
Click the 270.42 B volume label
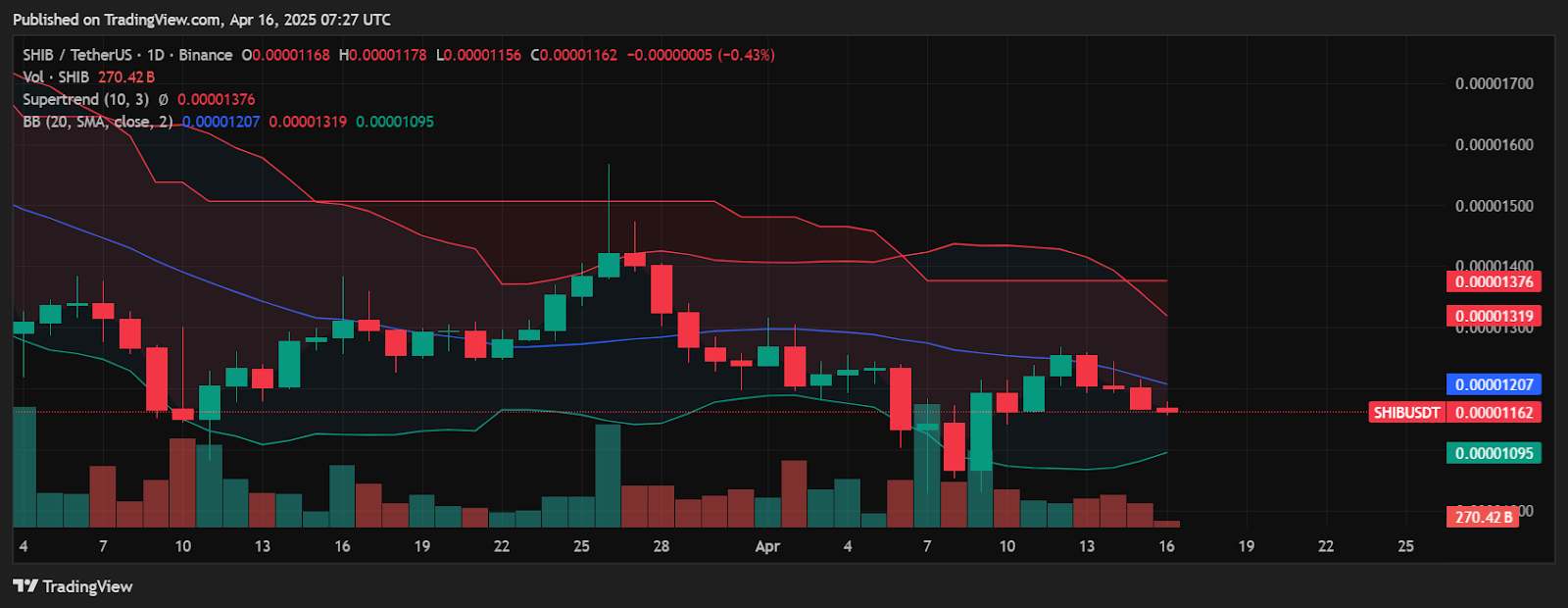point(1483,517)
